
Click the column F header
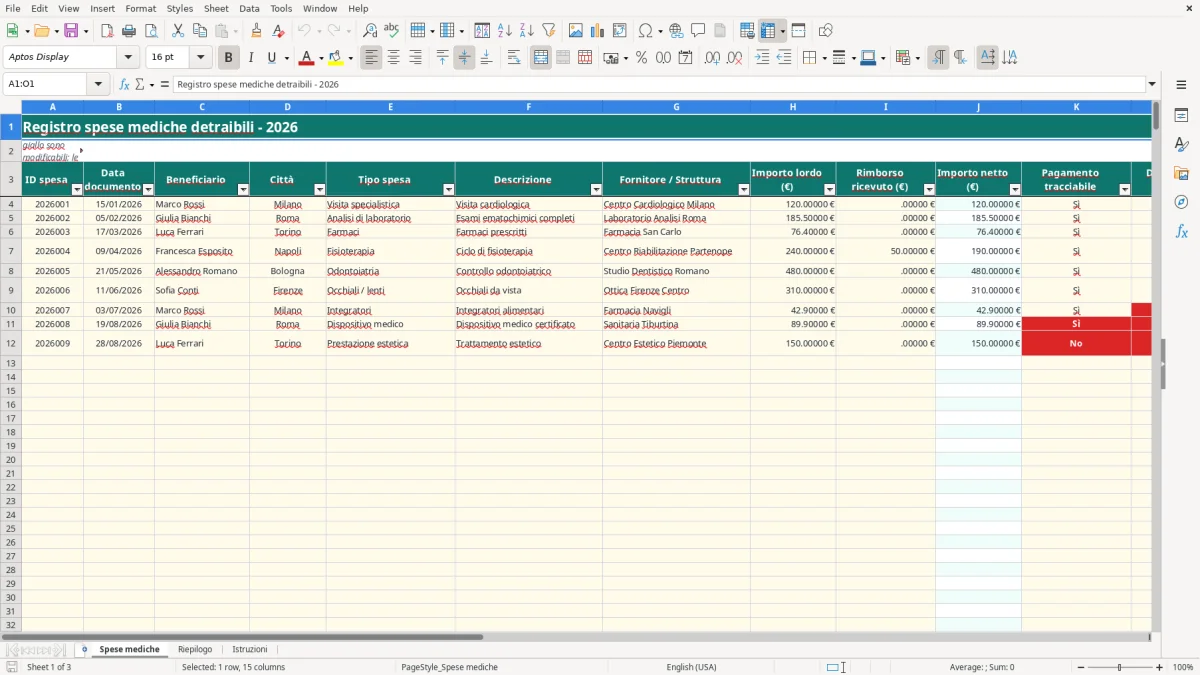[x=528, y=106]
